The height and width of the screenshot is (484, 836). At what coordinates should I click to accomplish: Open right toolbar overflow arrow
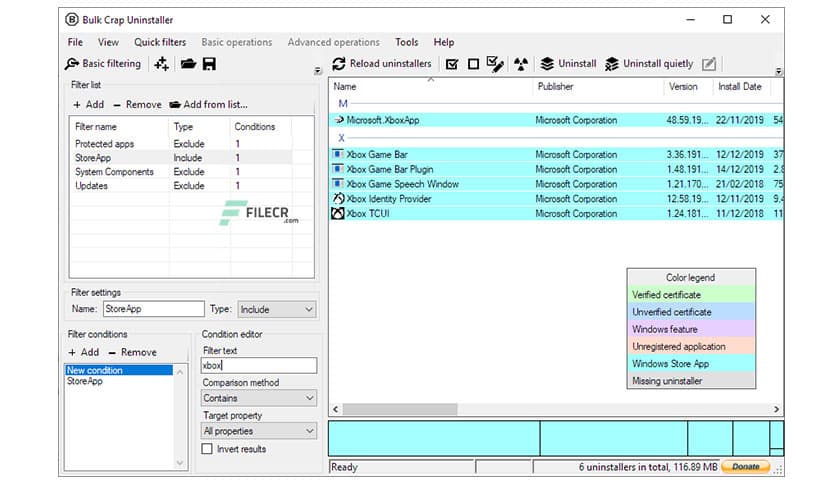[x=778, y=70]
